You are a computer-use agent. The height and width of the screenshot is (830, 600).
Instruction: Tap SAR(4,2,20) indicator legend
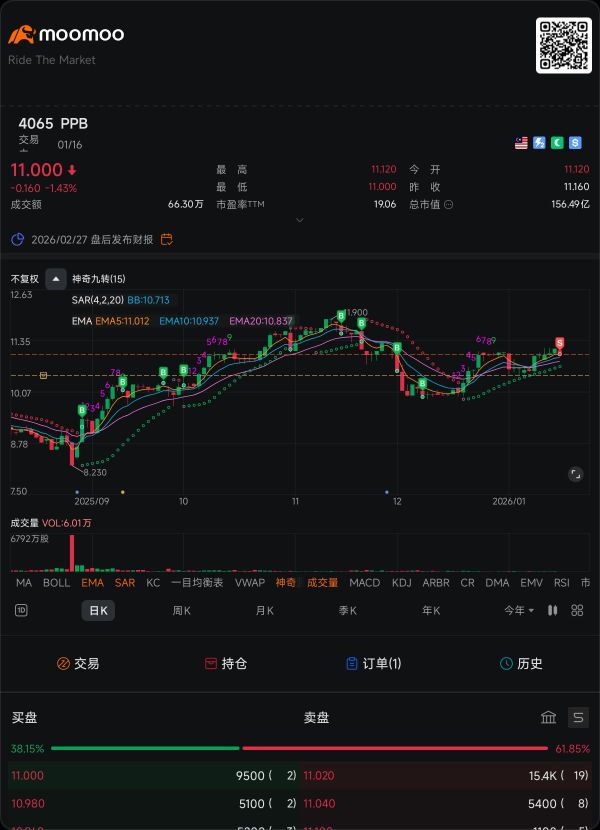[x=98, y=300]
